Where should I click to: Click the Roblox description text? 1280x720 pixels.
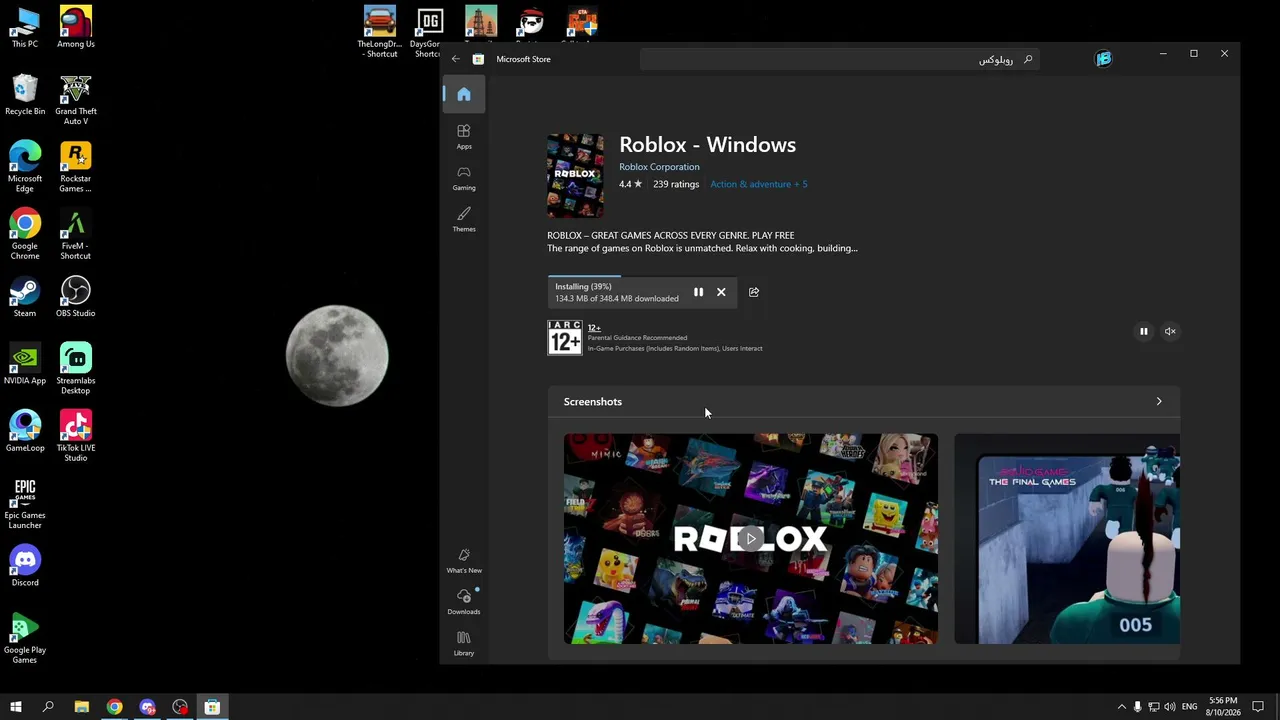[x=702, y=242]
